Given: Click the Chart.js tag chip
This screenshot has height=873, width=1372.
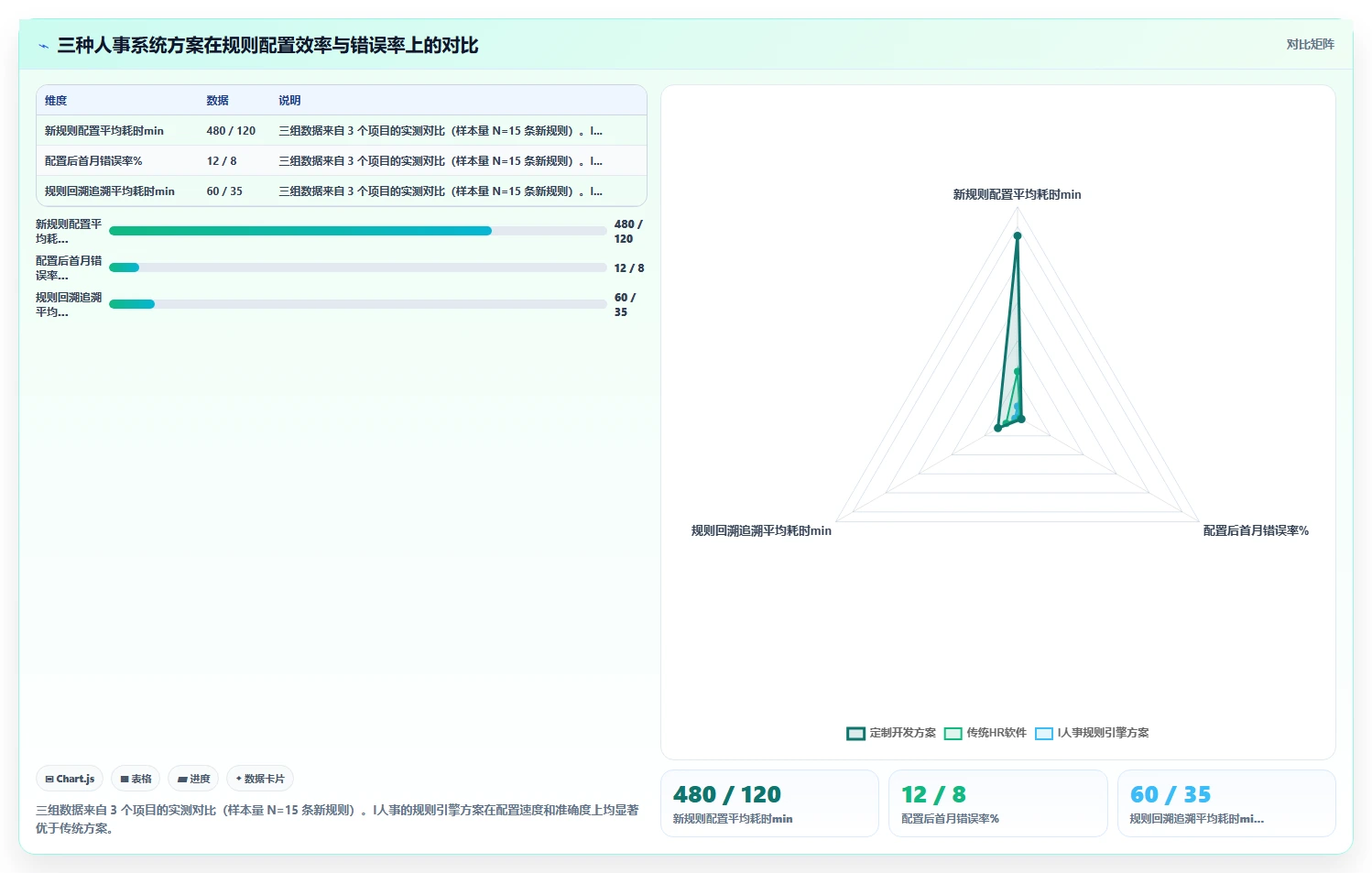Looking at the screenshot, I should click(x=70, y=779).
